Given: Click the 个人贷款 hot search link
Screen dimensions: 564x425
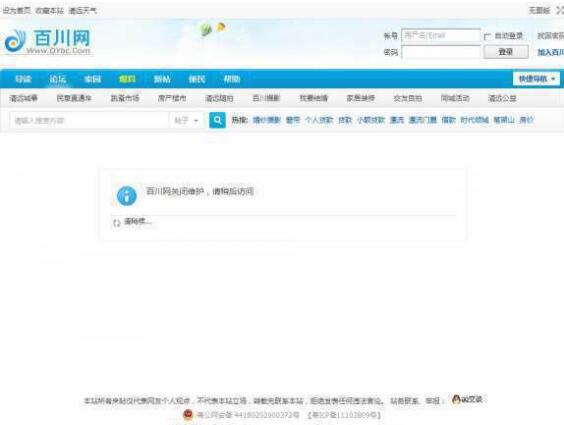Looking at the screenshot, I should pos(319,120).
